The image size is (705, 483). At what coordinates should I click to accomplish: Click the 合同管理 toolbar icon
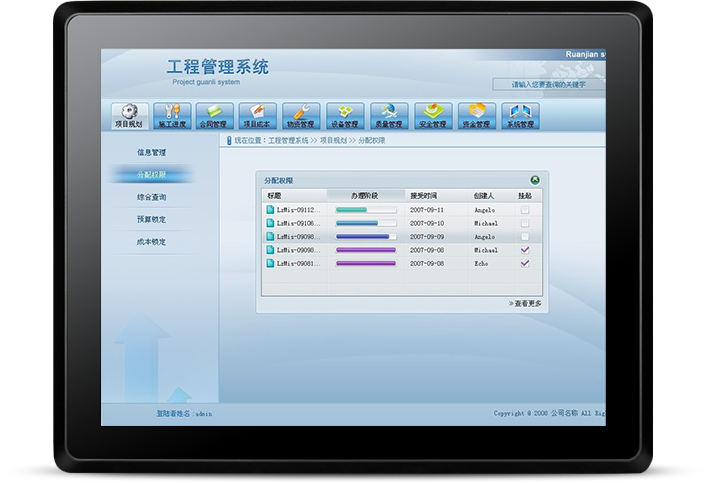click(x=214, y=116)
